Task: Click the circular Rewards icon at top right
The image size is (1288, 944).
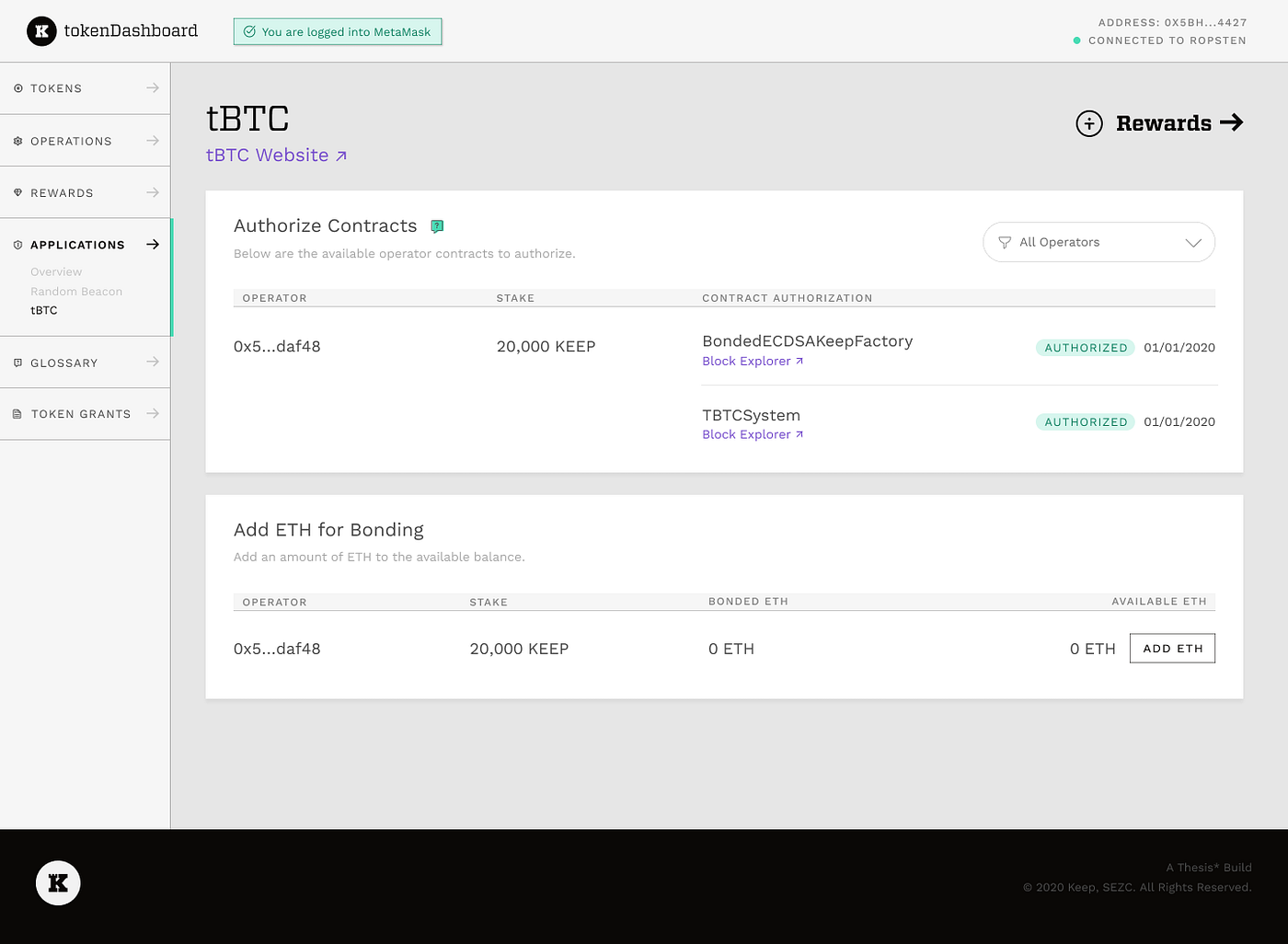Action: click(x=1089, y=123)
